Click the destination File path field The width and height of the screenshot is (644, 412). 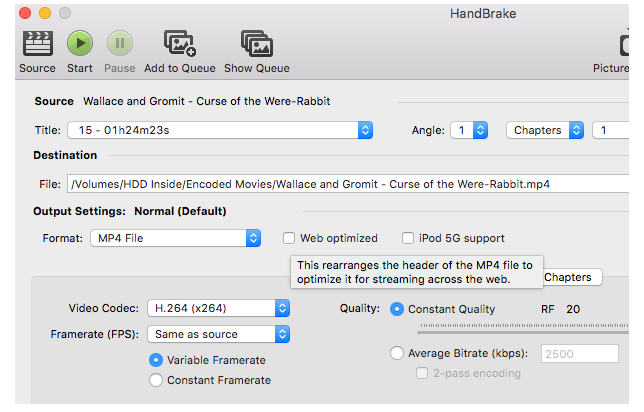tap(340, 184)
